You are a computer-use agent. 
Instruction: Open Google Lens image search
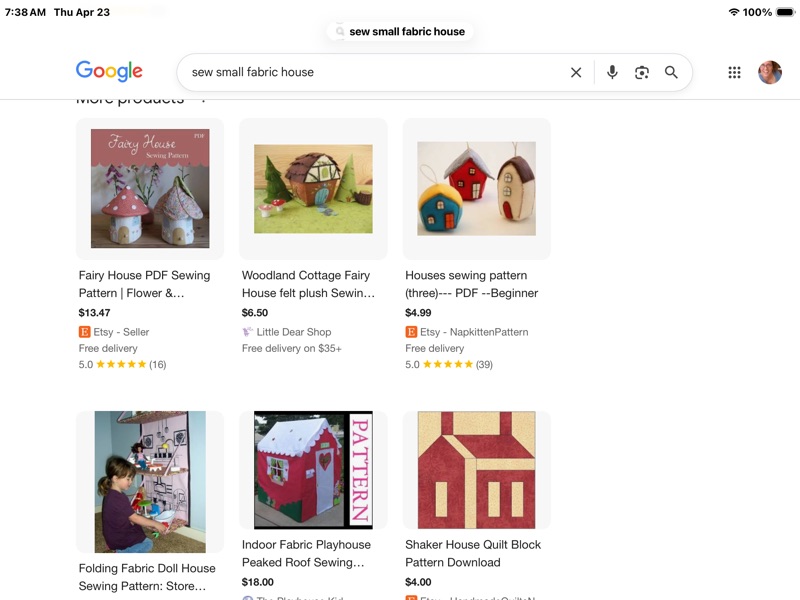642,72
